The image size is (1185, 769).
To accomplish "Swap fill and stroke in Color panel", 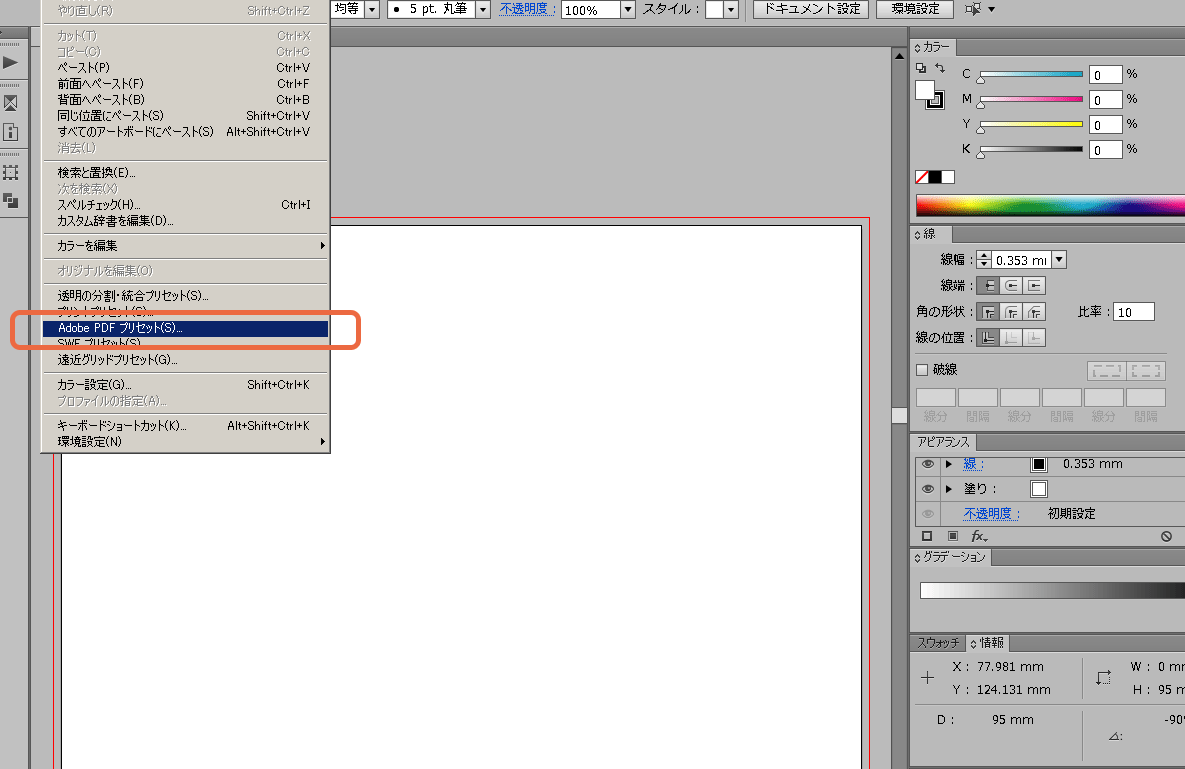I will click(x=940, y=68).
